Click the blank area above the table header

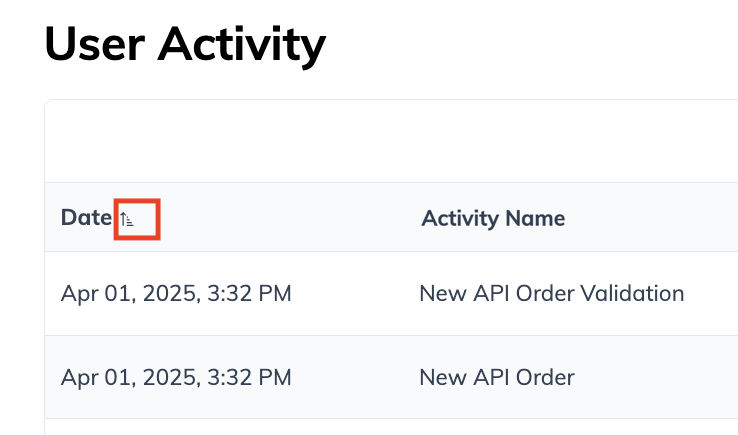point(390,141)
